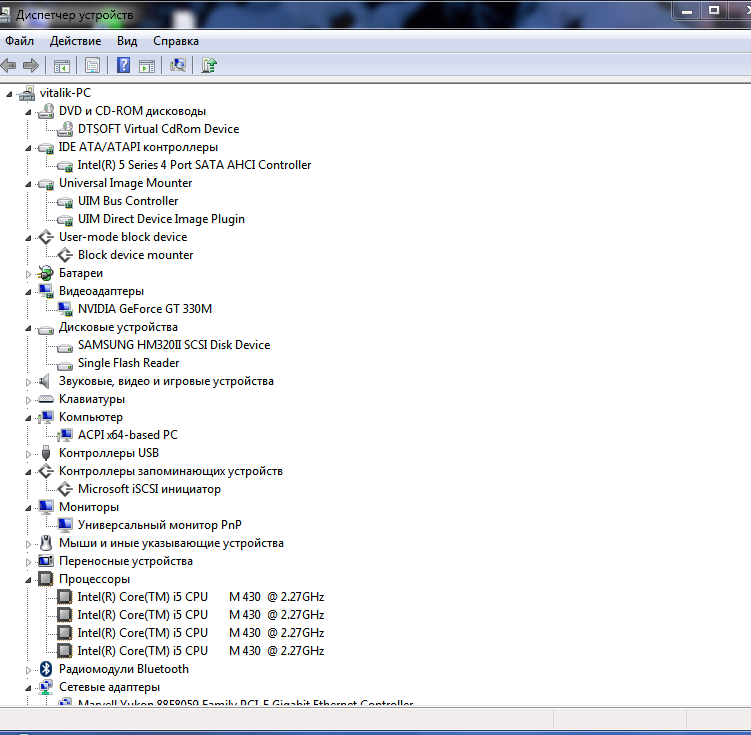Click the vitalik-PC computer icon
751x735 pixels.
pyautogui.click(x=27, y=93)
